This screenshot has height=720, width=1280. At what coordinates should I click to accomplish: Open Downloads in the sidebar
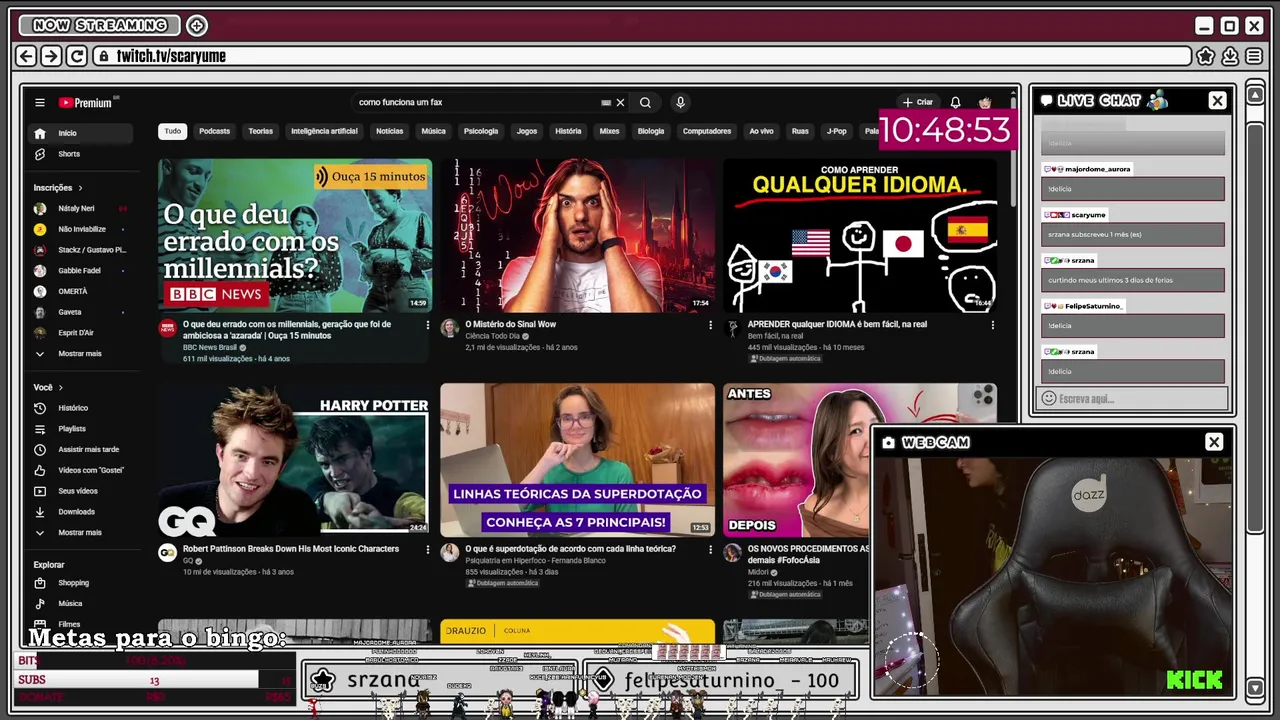coord(80,512)
